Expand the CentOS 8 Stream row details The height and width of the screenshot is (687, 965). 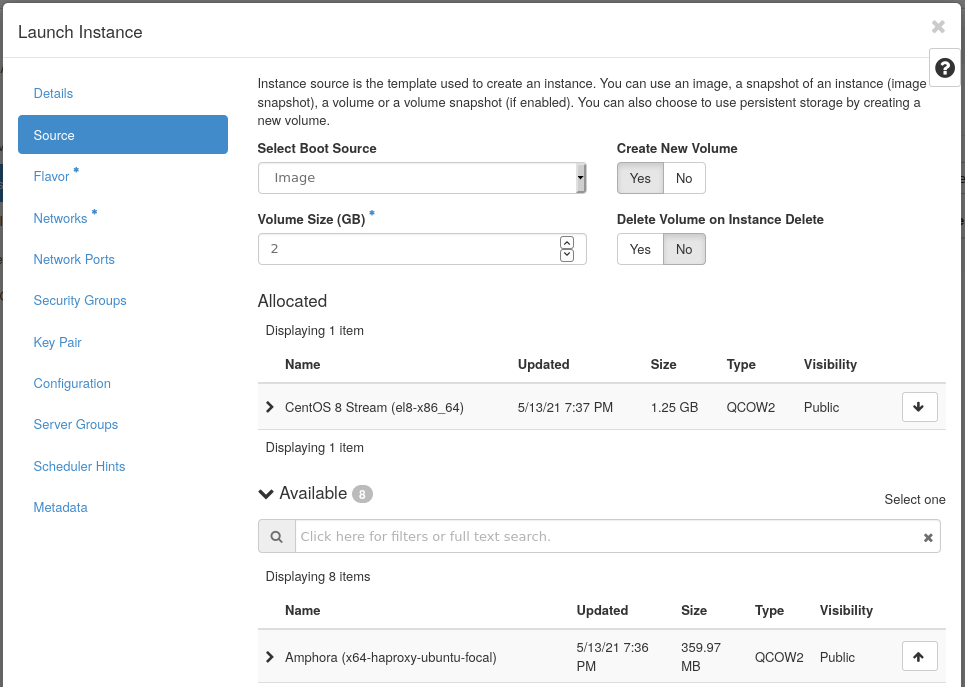pyautogui.click(x=270, y=407)
